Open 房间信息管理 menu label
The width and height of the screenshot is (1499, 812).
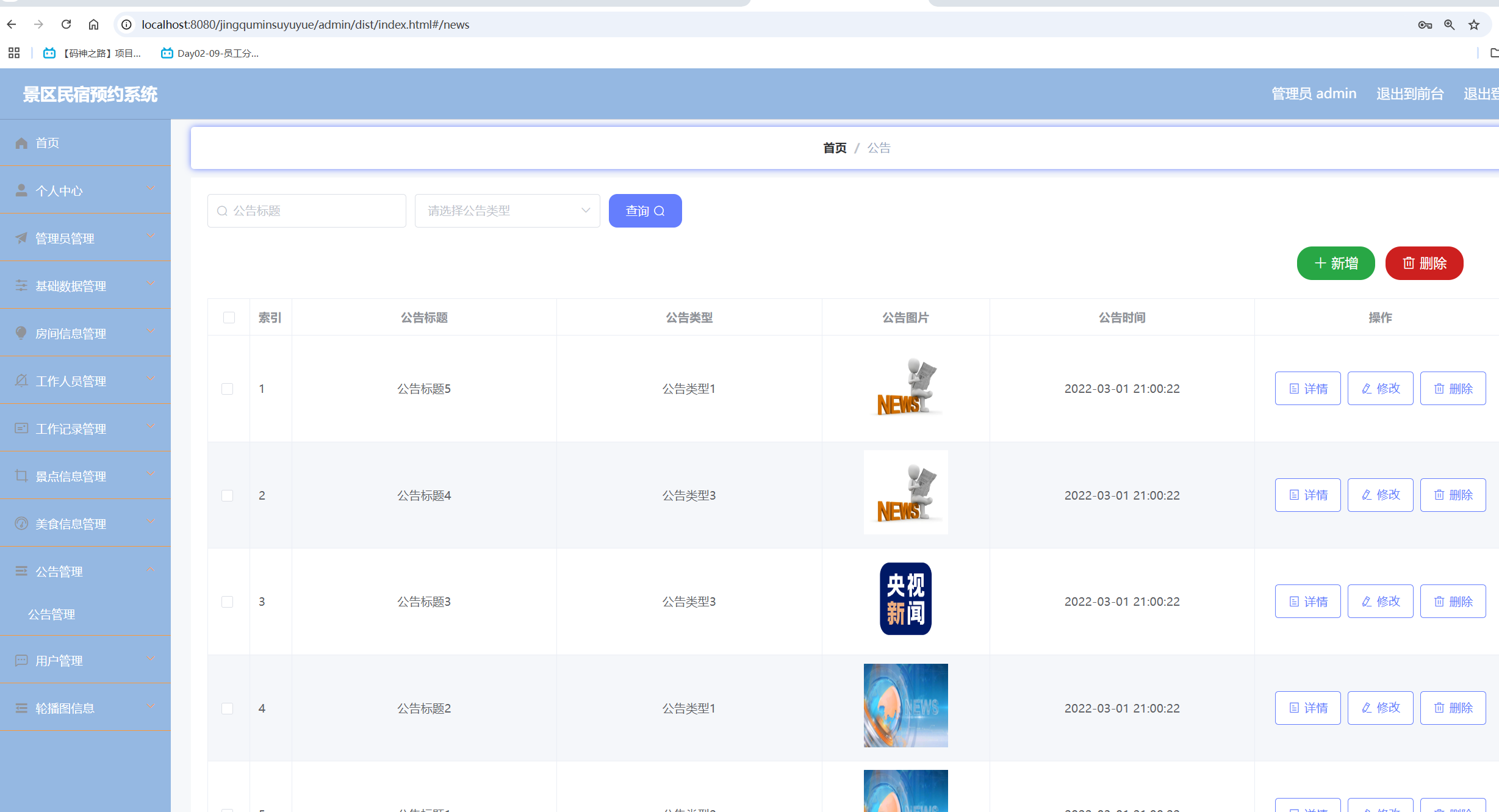point(71,334)
